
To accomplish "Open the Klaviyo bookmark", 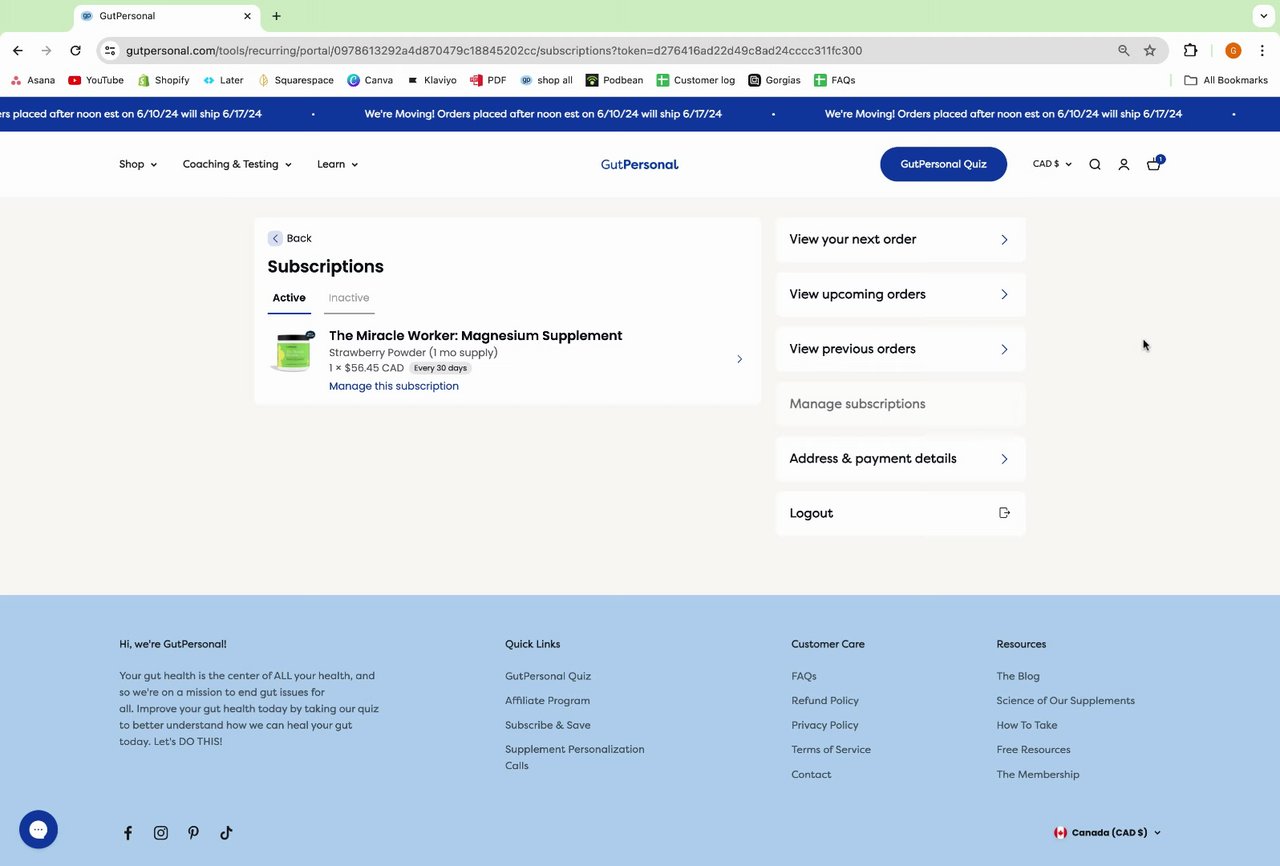I will tap(432, 80).
